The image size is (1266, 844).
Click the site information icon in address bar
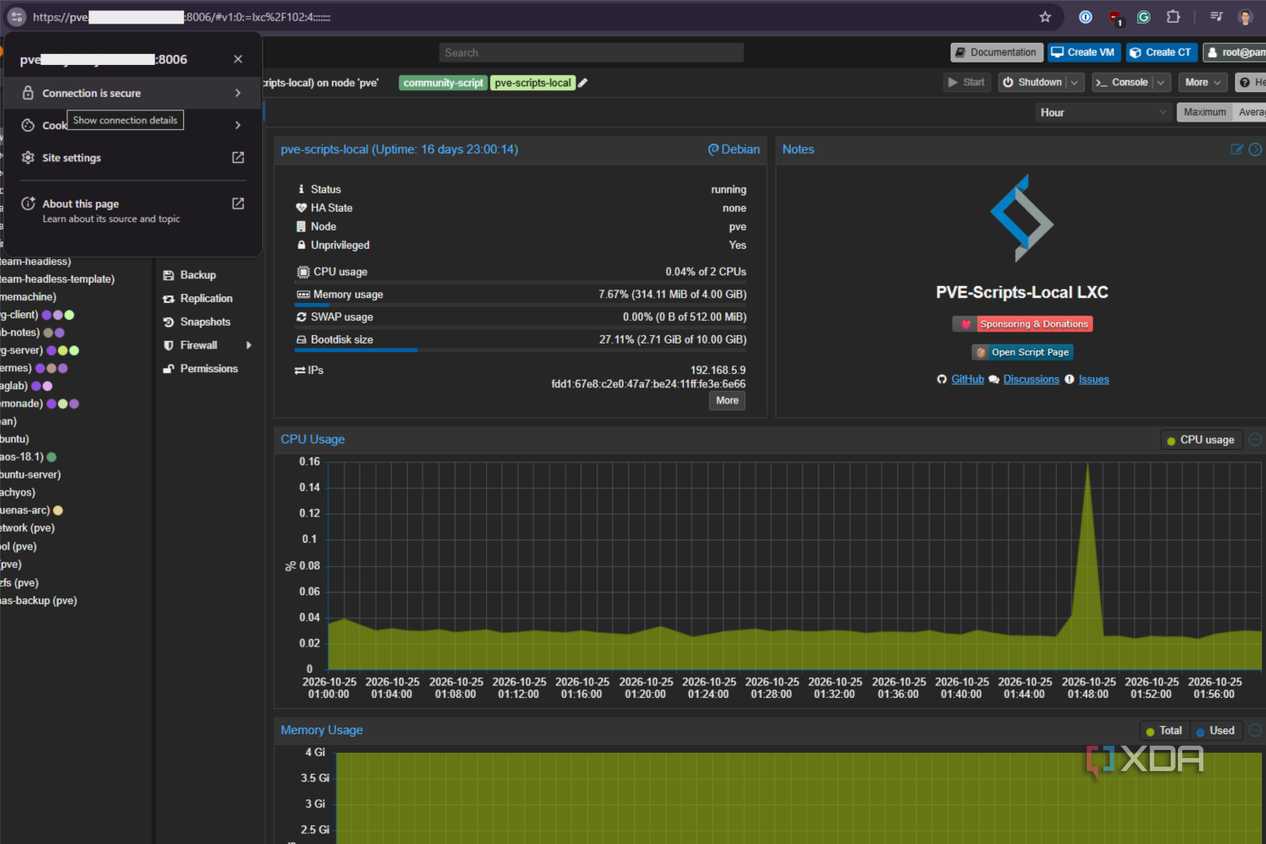click(16, 17)
